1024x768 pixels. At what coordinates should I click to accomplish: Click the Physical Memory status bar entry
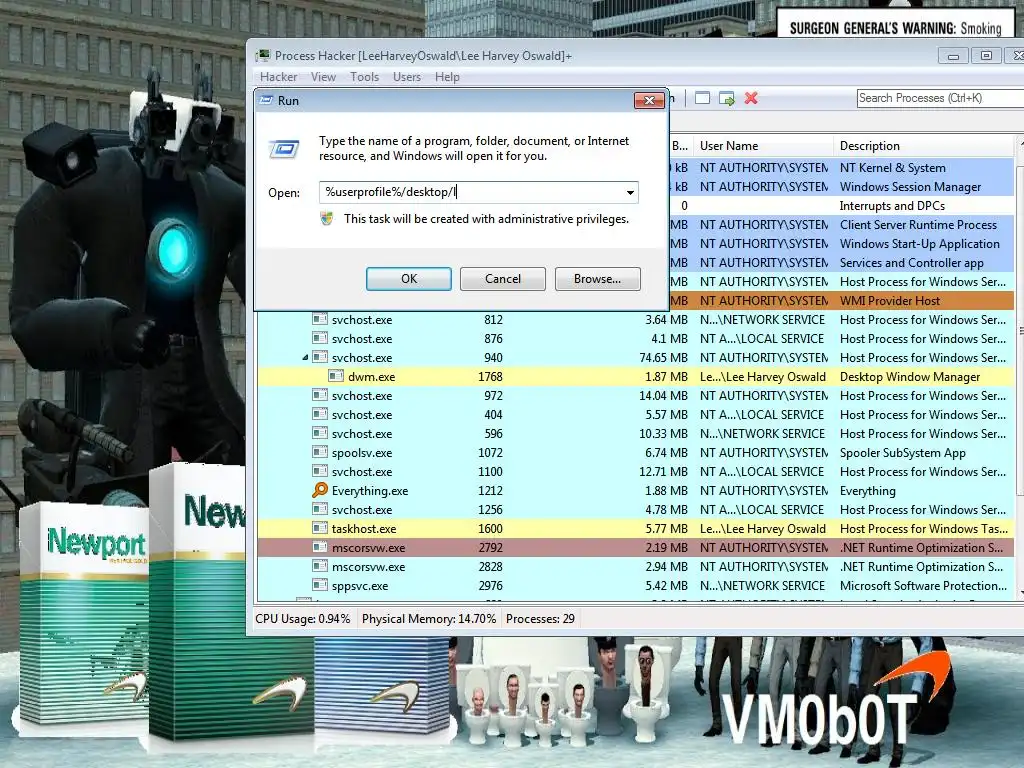coord(428,618)
